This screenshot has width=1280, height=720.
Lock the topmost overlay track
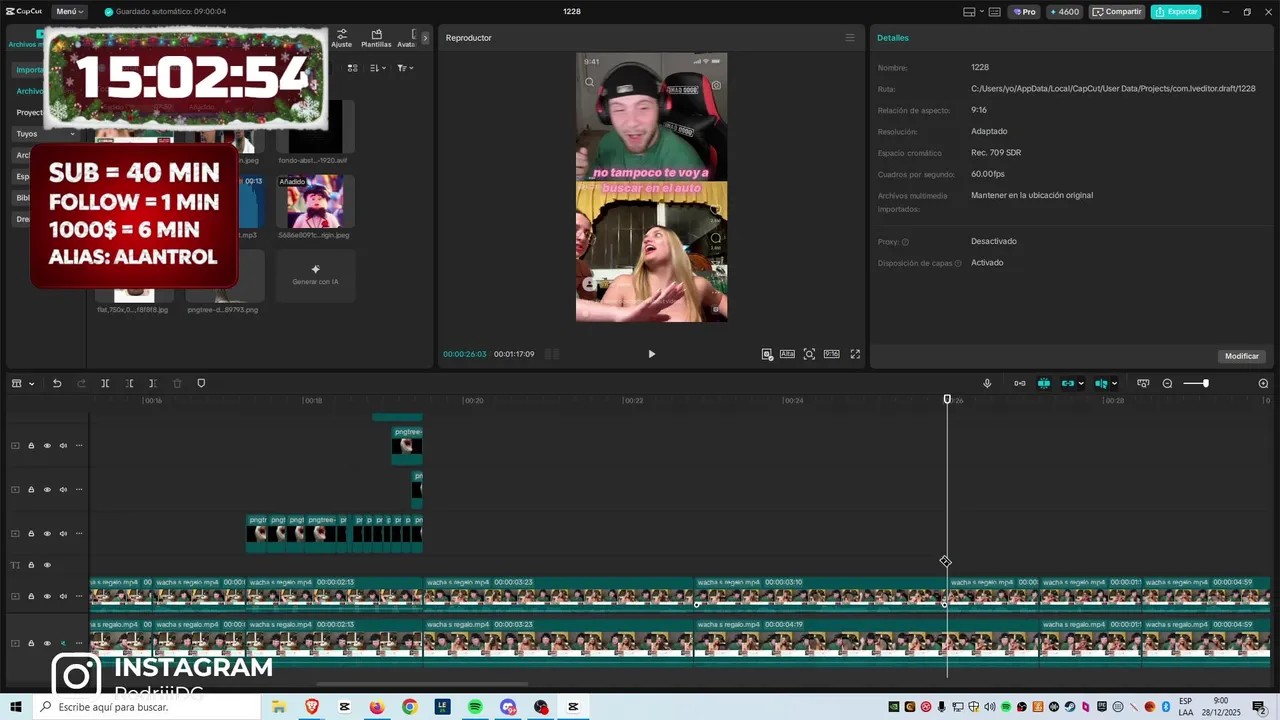31,446
